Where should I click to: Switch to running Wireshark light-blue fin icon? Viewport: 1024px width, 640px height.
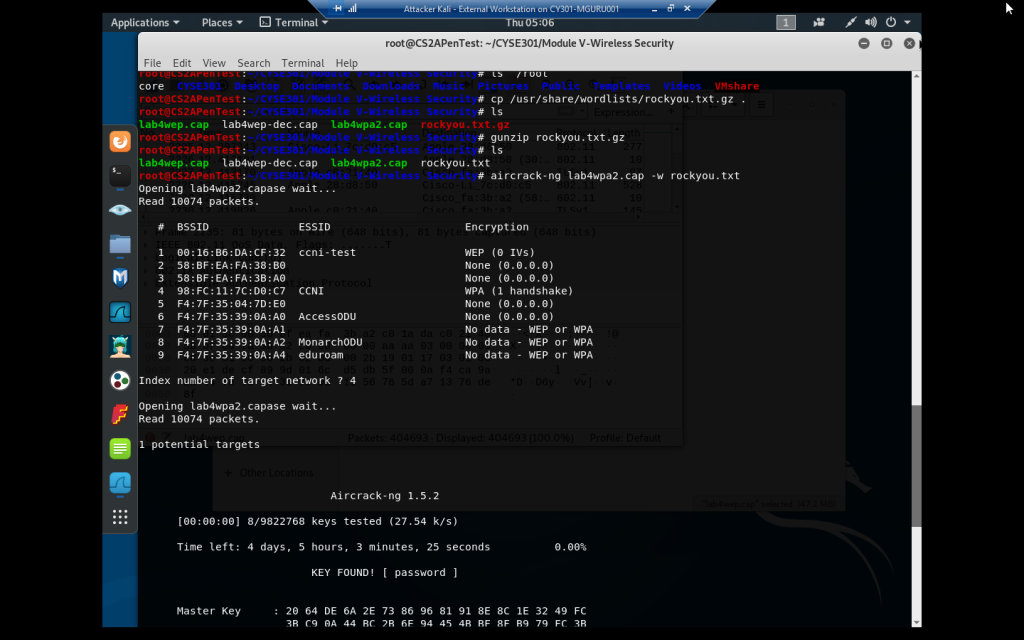coord(120,483)
